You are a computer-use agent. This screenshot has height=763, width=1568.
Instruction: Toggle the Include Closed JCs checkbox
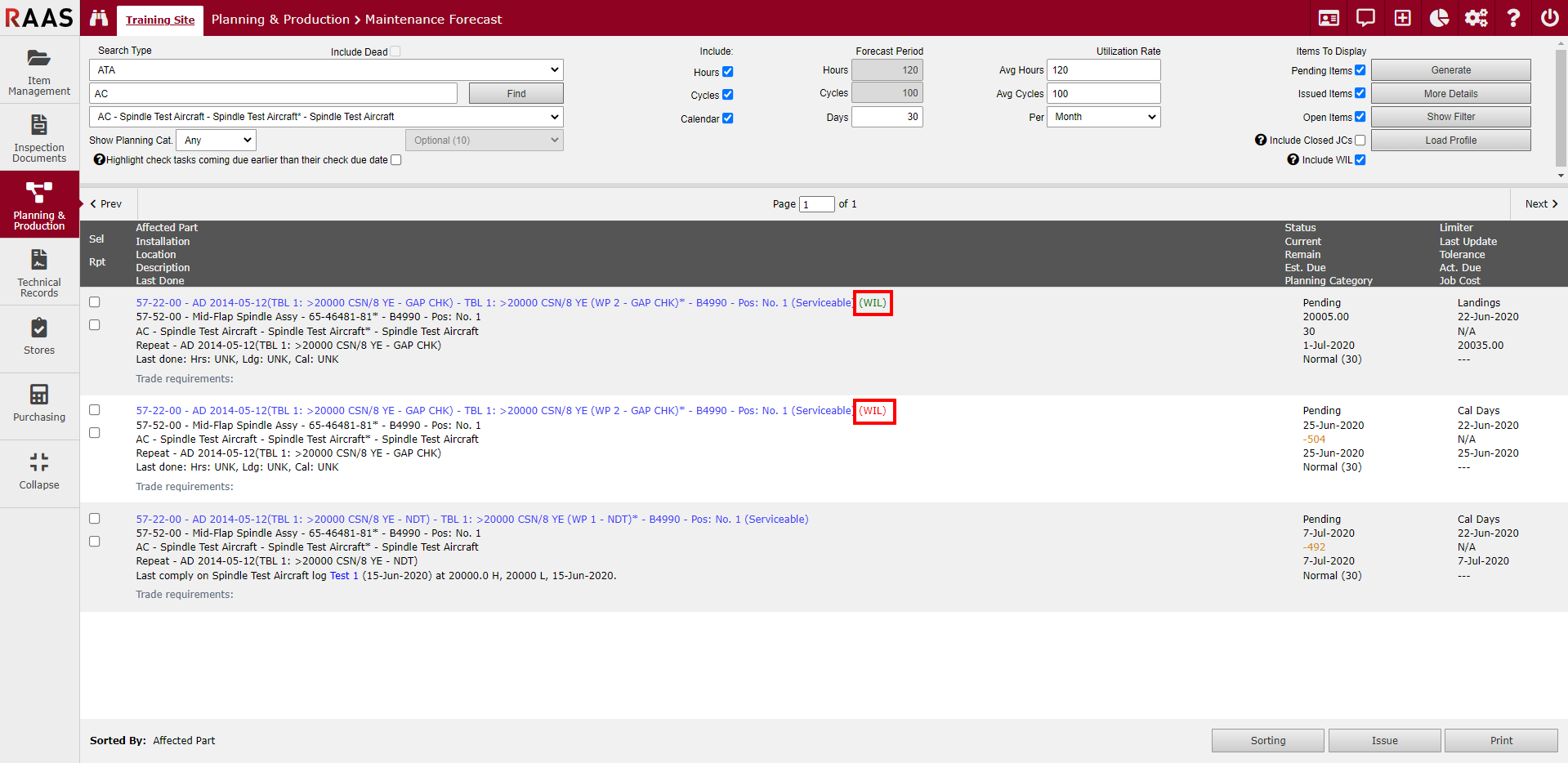coord(1360,141)
